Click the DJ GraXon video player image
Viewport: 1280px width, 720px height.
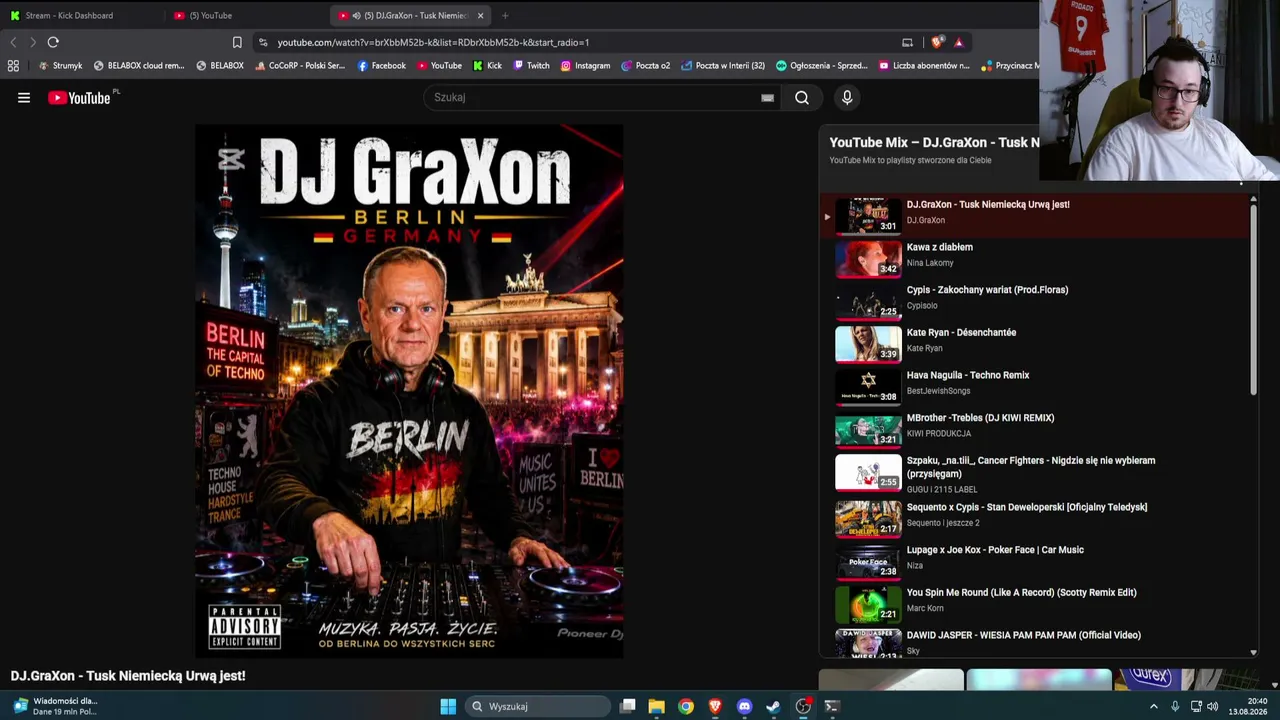[409, 391]
